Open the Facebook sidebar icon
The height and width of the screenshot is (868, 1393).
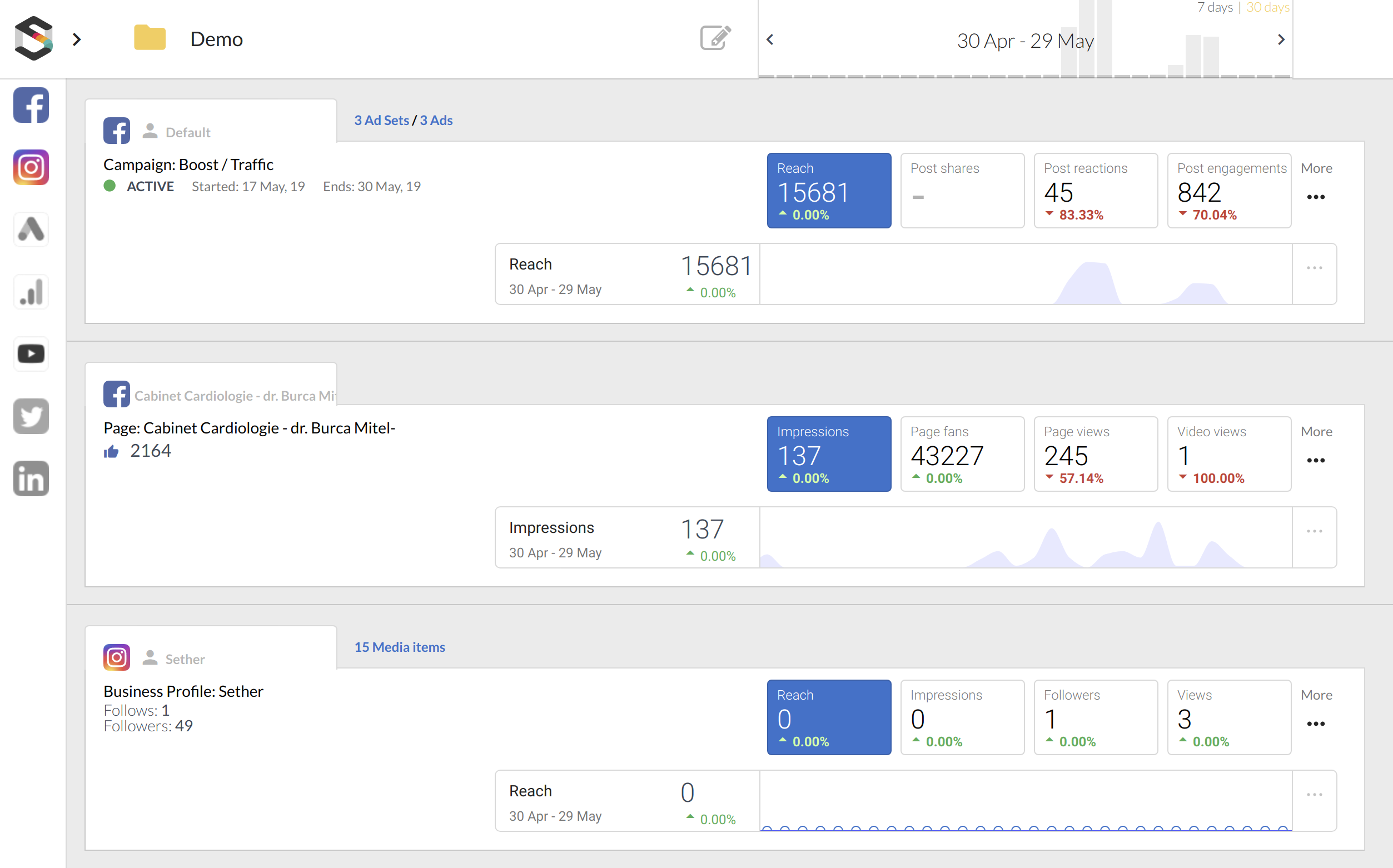(x=31, y=106)
